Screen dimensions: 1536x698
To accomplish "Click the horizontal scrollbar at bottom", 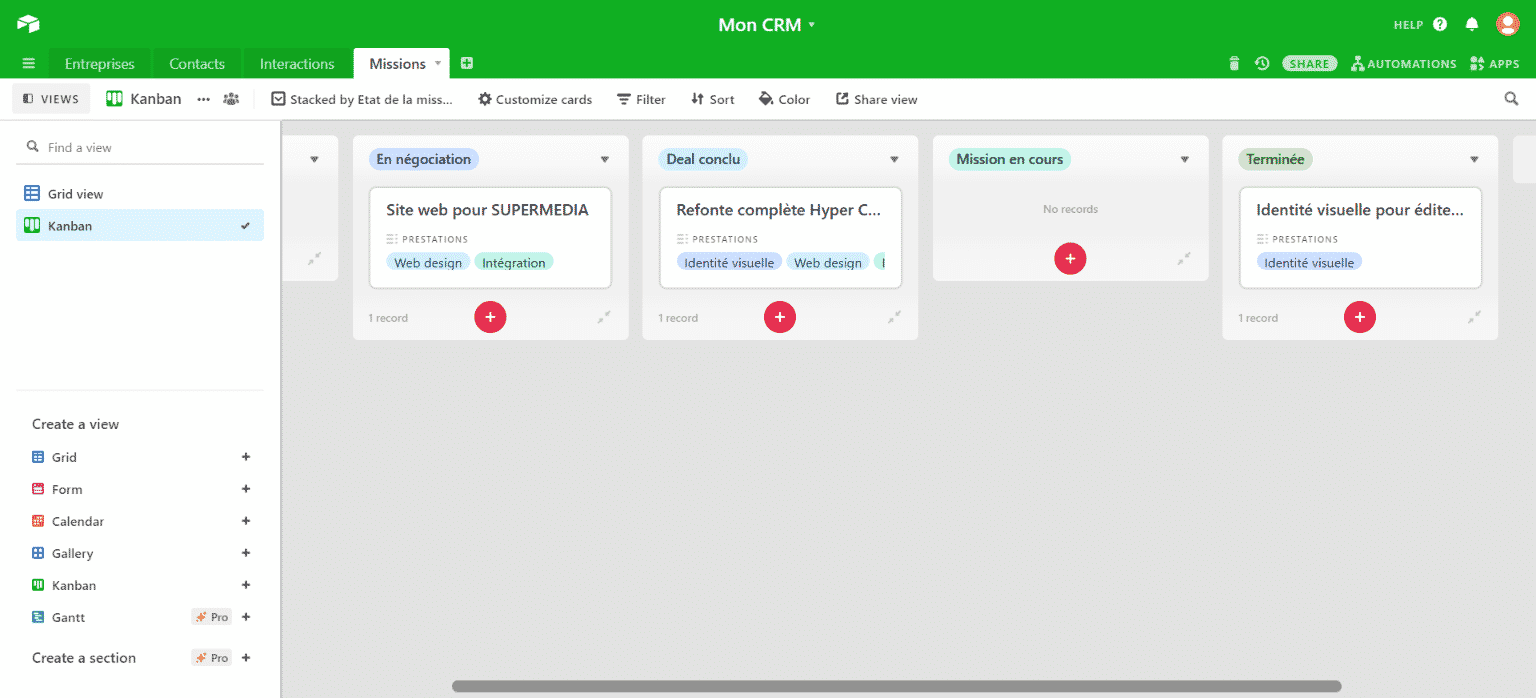I will [896, 687].
